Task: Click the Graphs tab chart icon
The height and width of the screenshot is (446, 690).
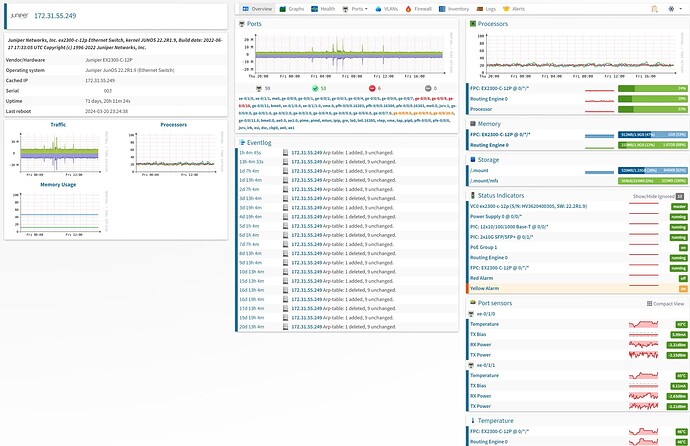Action: click(283, 9)
